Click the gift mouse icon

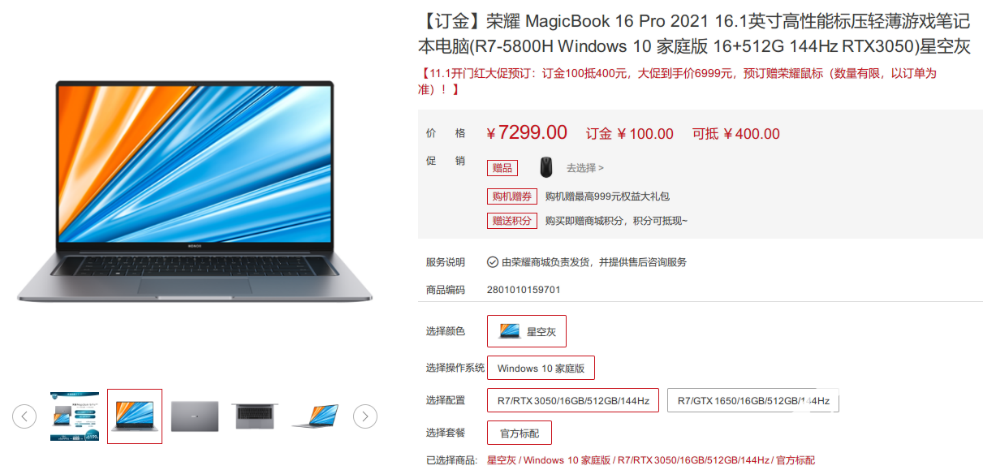(x=546, y=167)
